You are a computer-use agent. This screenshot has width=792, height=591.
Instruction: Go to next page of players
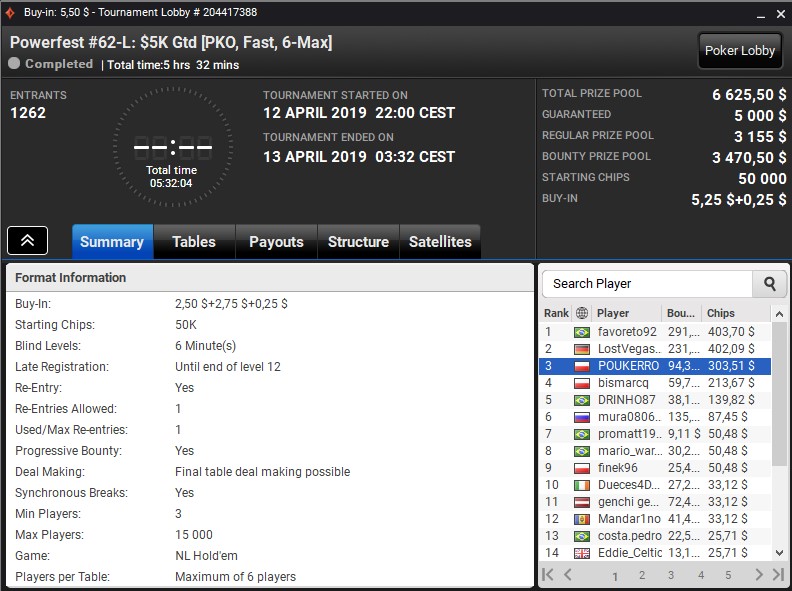click(758, 575)
